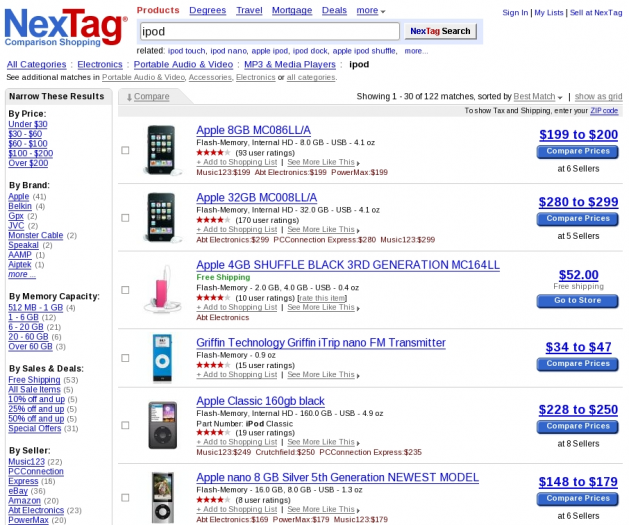Click related search apple ipod shuffle
The height and width of the screenshot is (525, 629).
click(x=364, y=51)
